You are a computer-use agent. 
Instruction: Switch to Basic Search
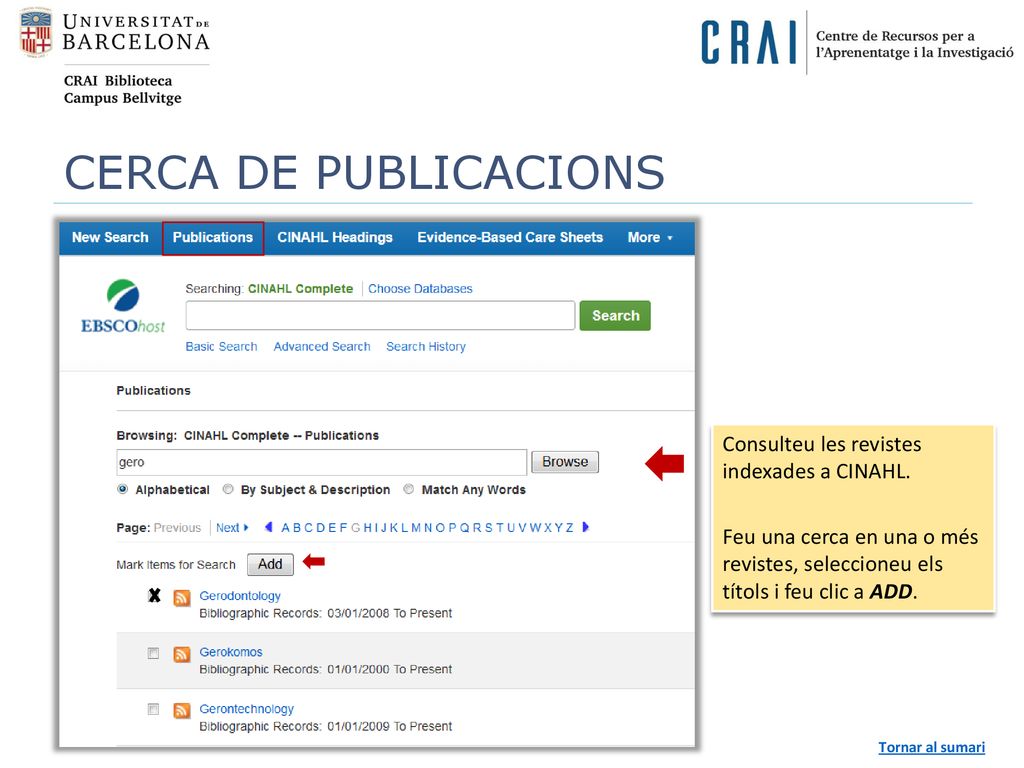tap(221, 347)
